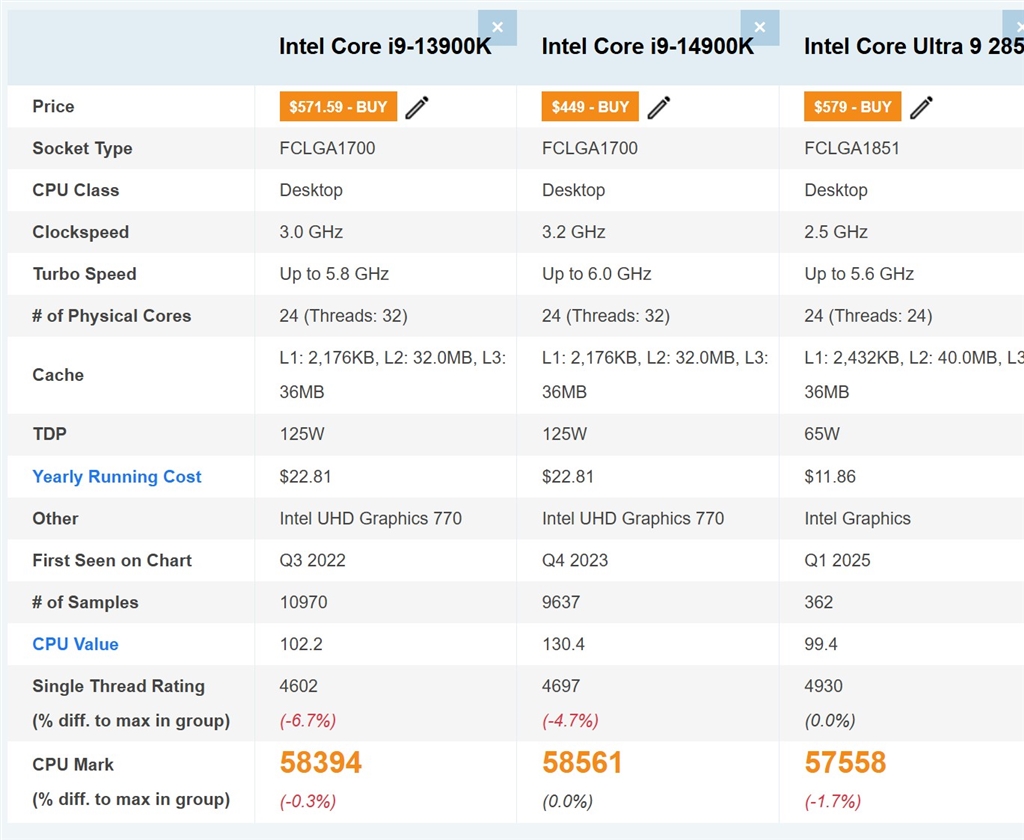Select the Intel Core i9-14900K heading
Screen dimensions: 1024x840
point(647,46)
